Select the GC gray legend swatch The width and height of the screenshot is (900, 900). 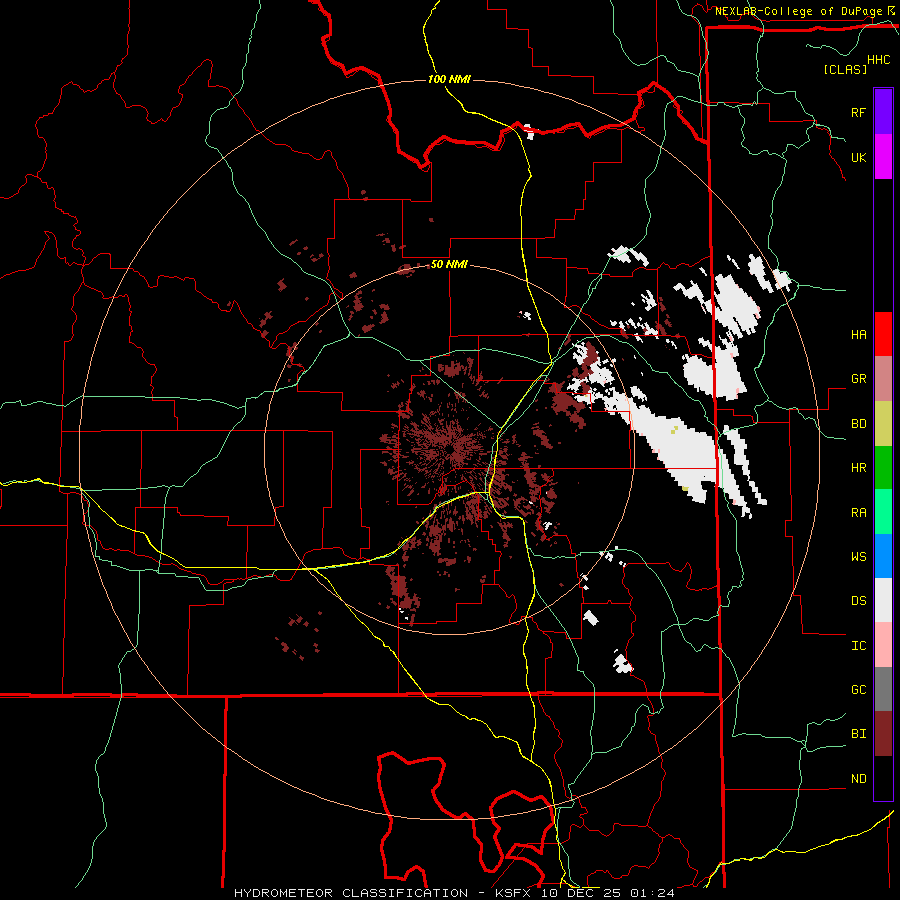[x=883, y=689]
